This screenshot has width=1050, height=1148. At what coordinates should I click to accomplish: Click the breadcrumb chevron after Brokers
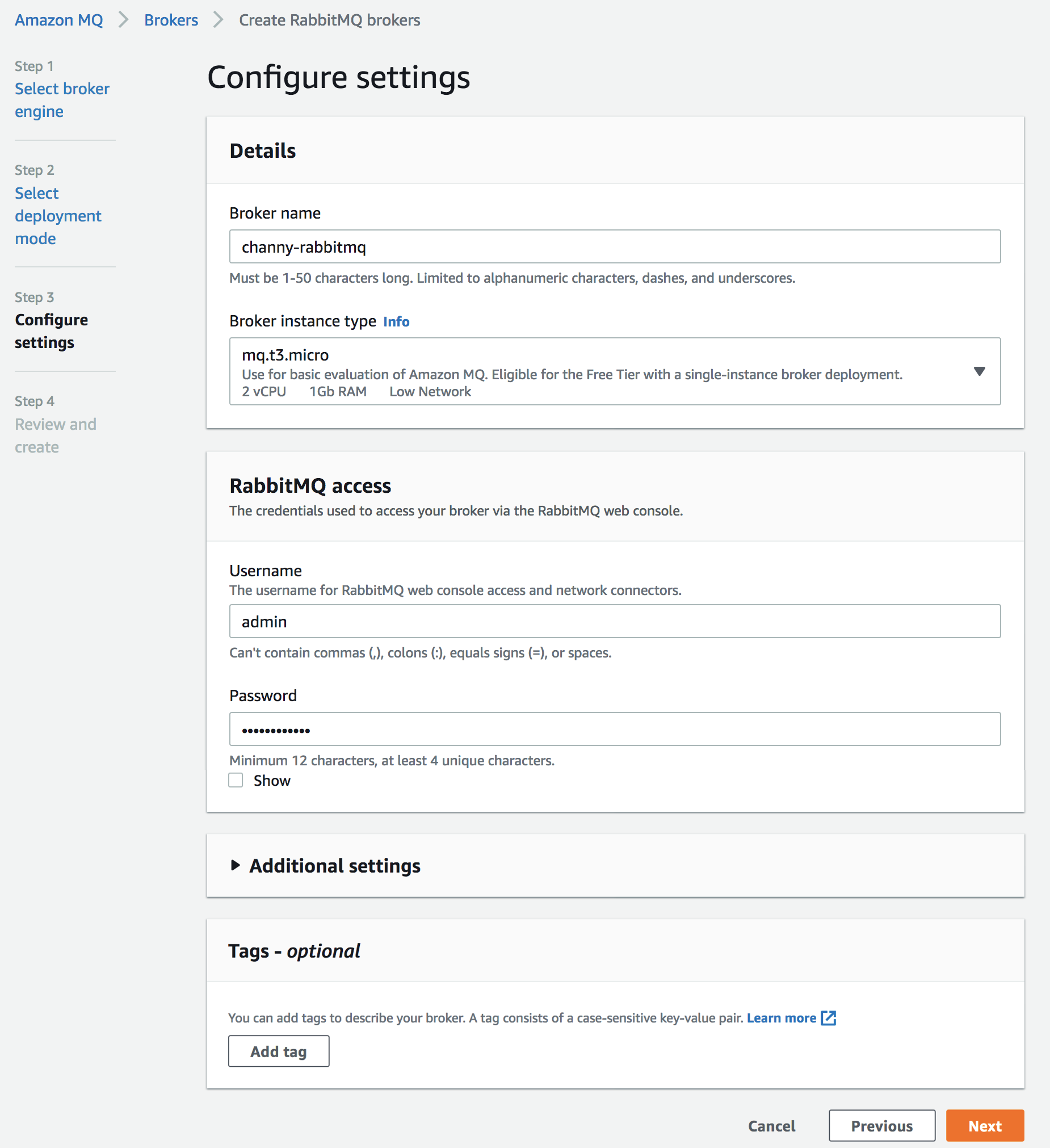pyautogui.click(x=219, y=20)
